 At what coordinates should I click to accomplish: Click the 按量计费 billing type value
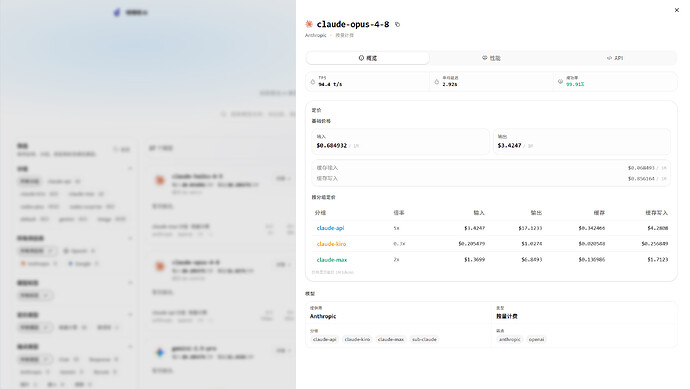point(507,316)
